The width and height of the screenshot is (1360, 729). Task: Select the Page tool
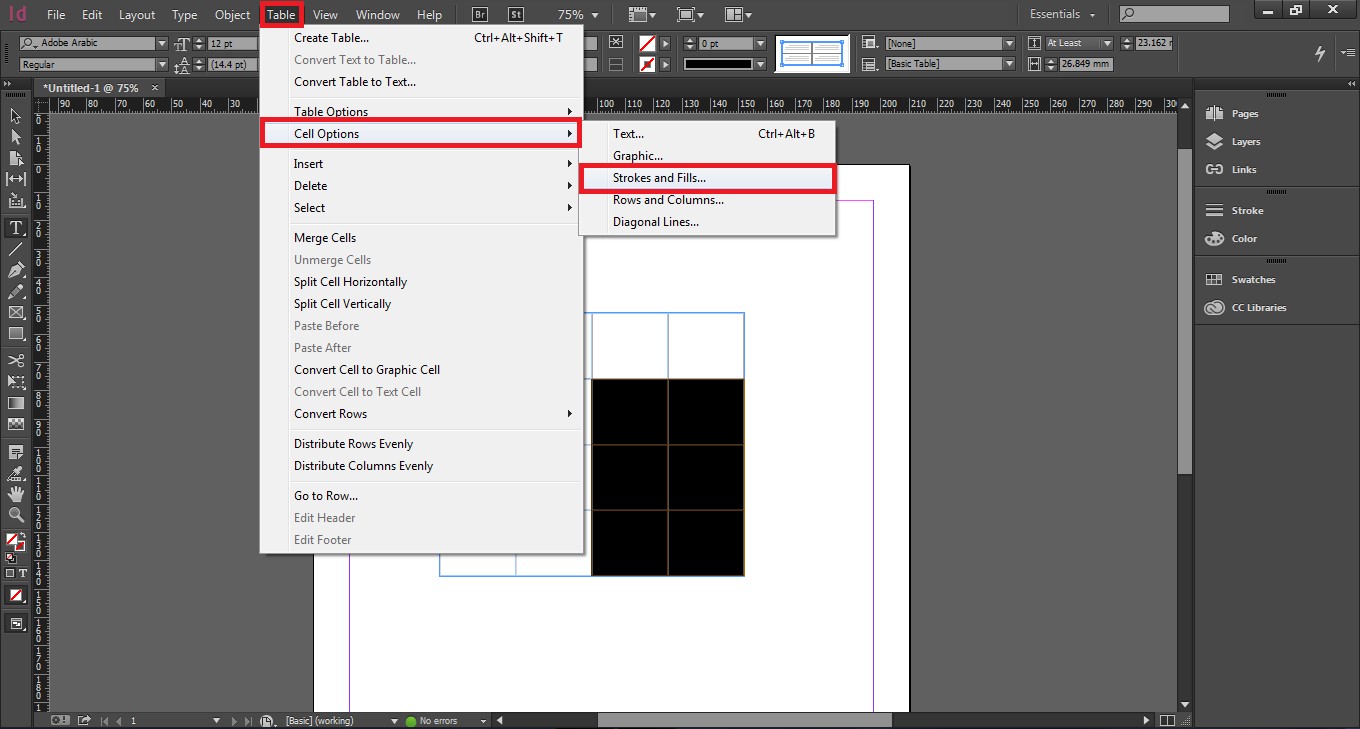(x=16, y=158)
